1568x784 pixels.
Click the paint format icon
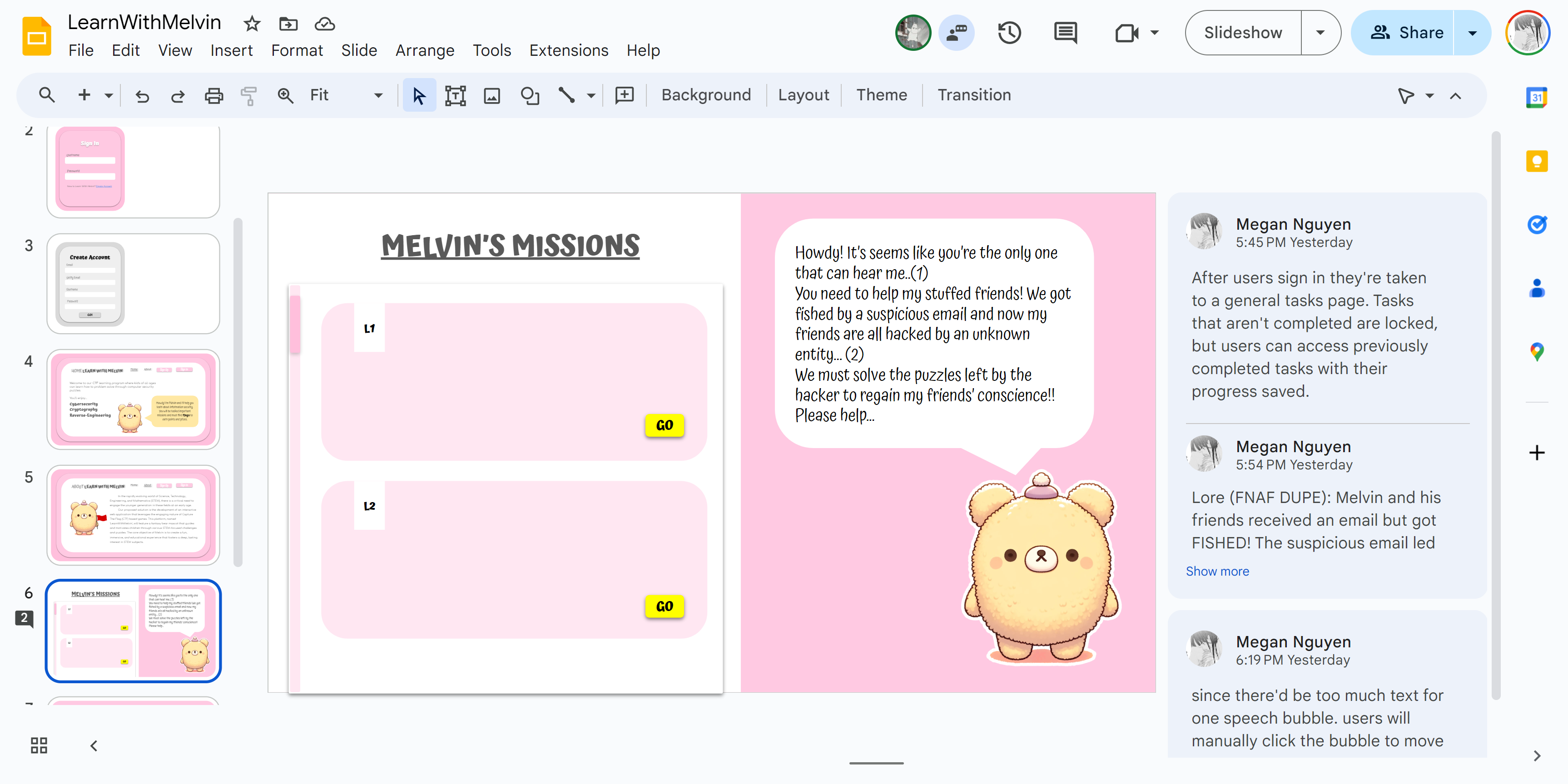tap(248, 95)
